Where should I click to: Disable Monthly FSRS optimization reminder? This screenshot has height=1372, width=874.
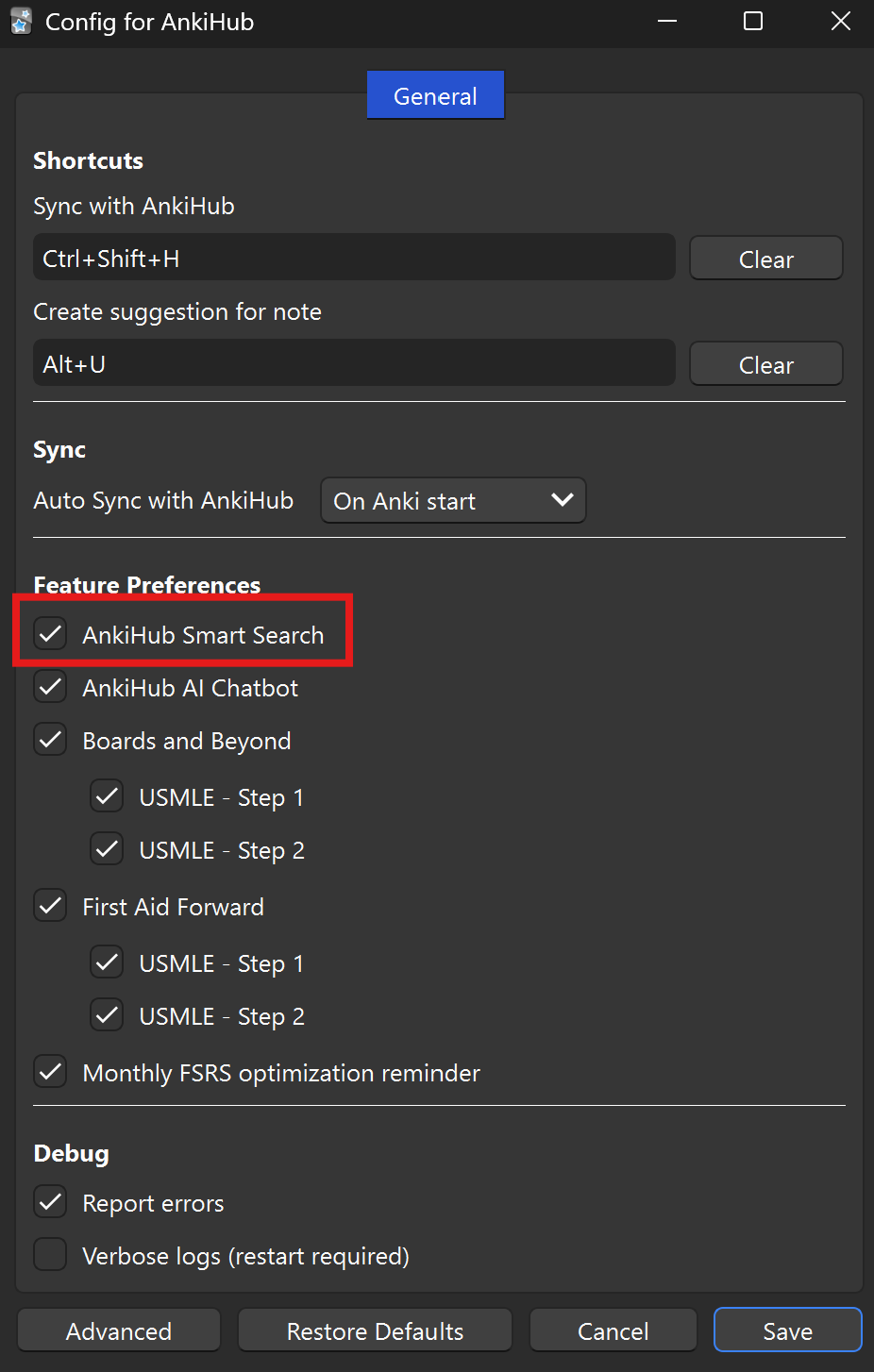point(51,1072)
